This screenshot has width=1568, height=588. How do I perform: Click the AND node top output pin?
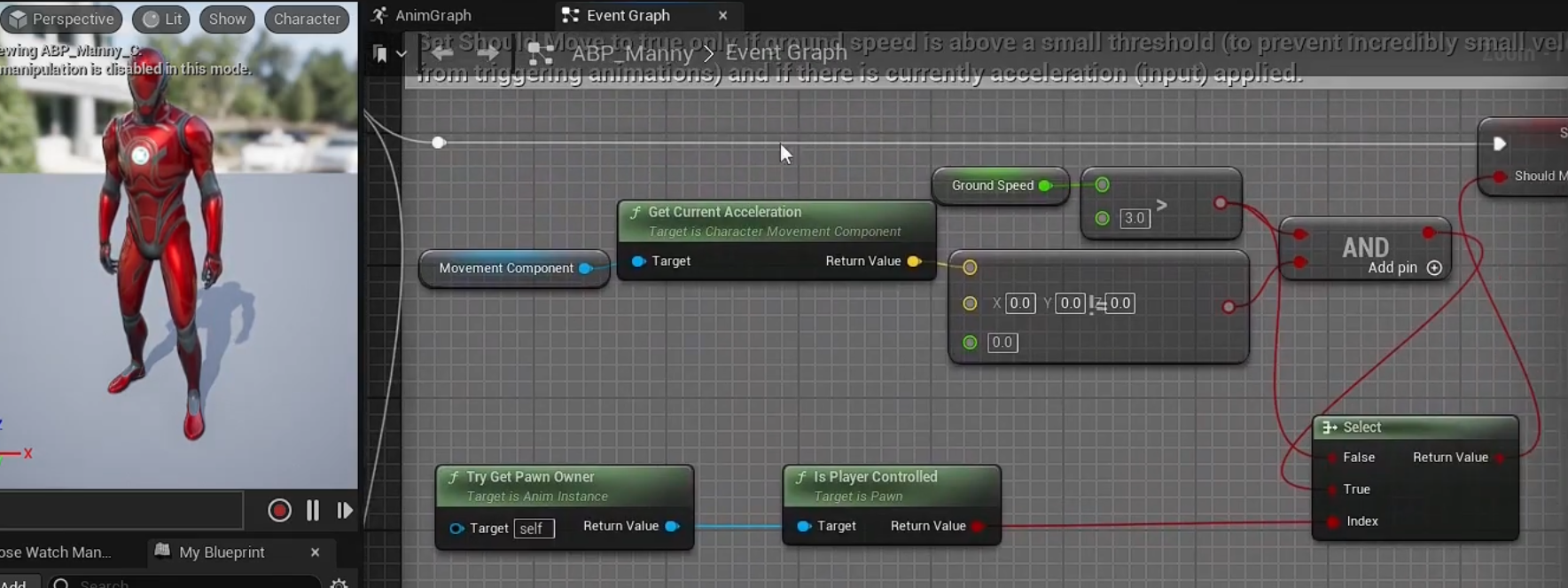(x=1429, y=232)
